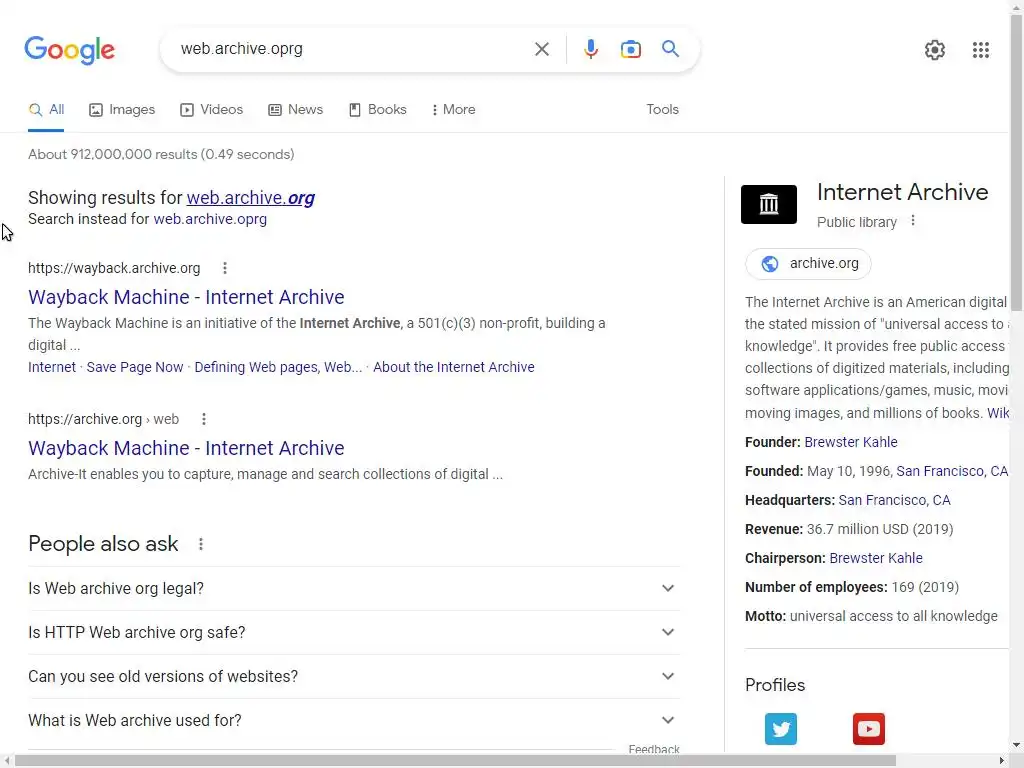Switch to the Videos tab

click(212, 110)
